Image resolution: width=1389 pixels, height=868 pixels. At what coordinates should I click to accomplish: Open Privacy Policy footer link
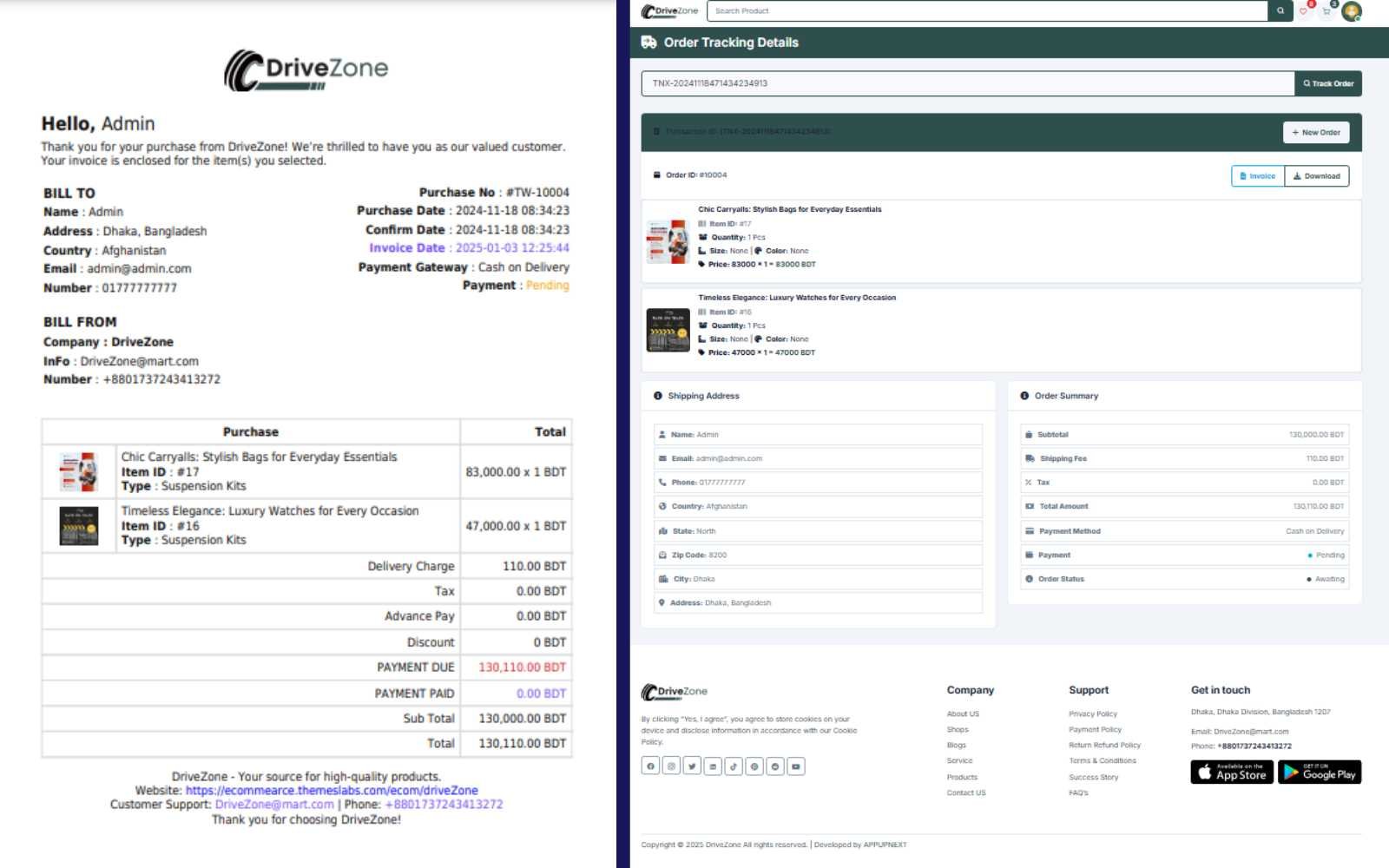tap(1093, 714)
